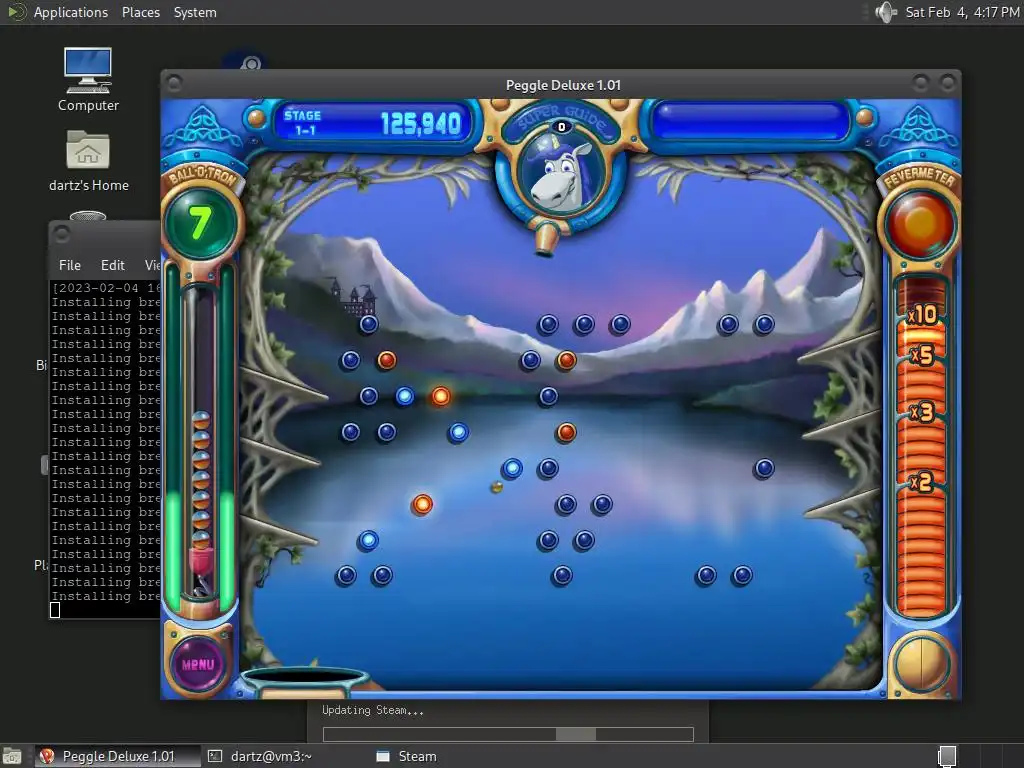
Task: Click the Fevermeter orange orb
Action: [920, 224]
